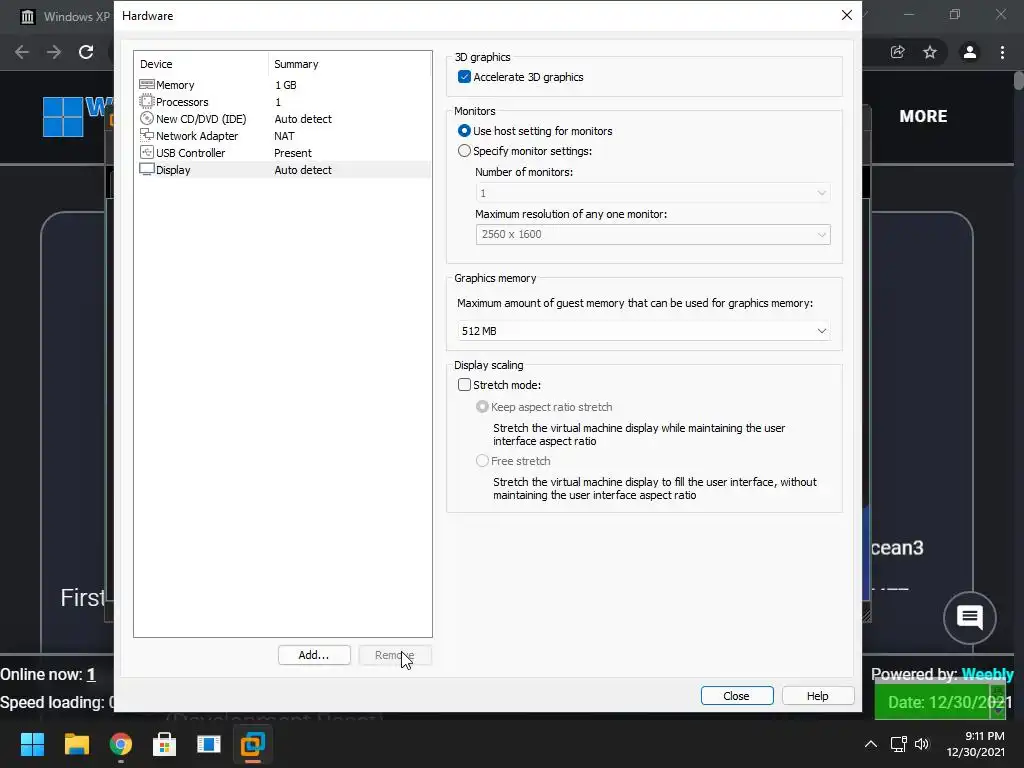The height and width of the screenshot is (768, 1024).
Task: Select the Processors device icon
Action: pos(147,102)
